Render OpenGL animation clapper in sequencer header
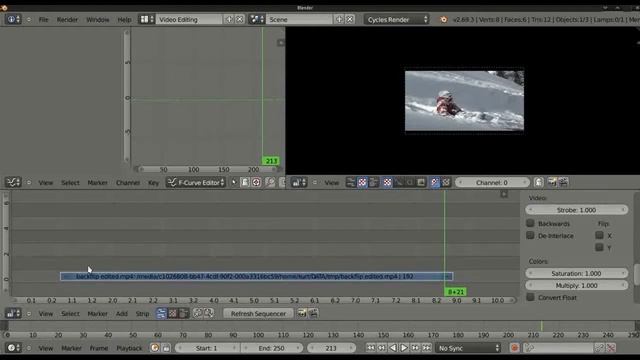640x360 pixels. pos(313,313)
